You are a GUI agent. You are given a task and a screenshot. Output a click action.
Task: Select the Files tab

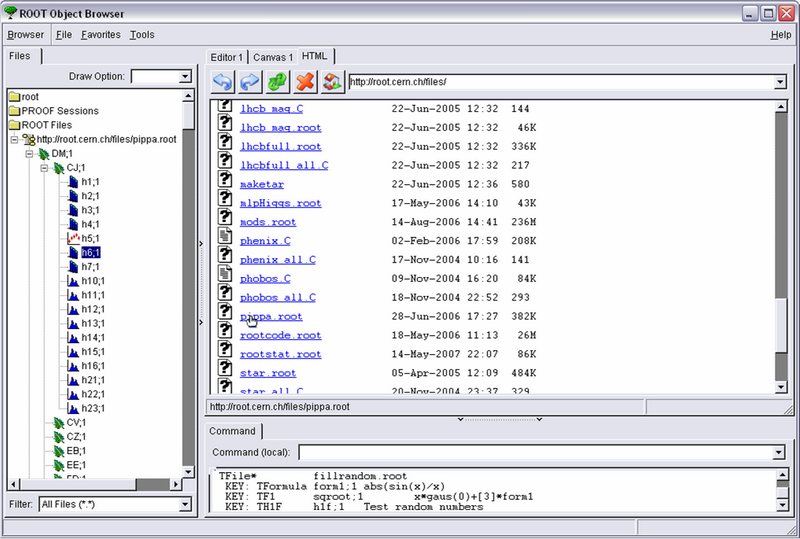[19, 56]
